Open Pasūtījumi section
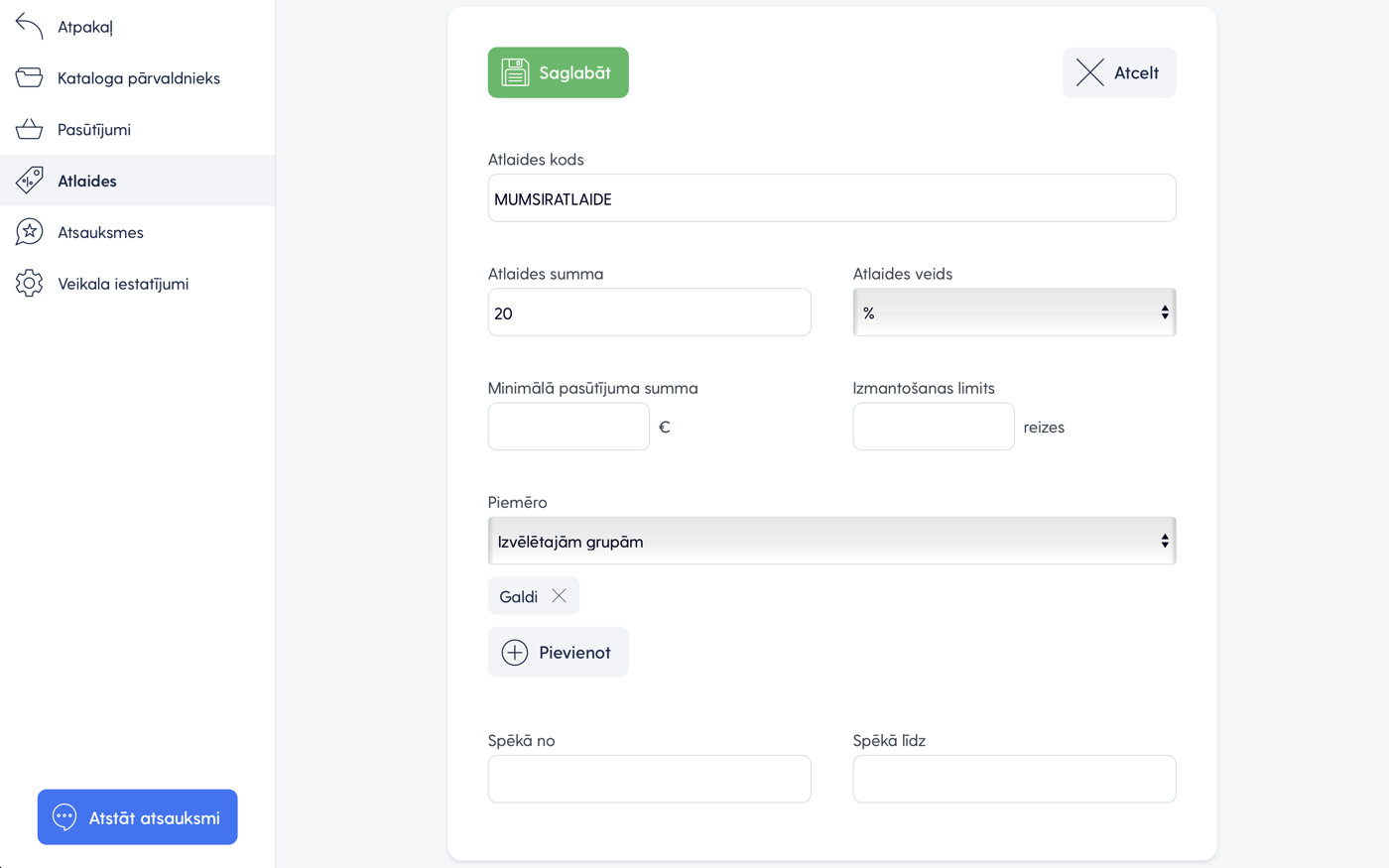 pos(137,129)
